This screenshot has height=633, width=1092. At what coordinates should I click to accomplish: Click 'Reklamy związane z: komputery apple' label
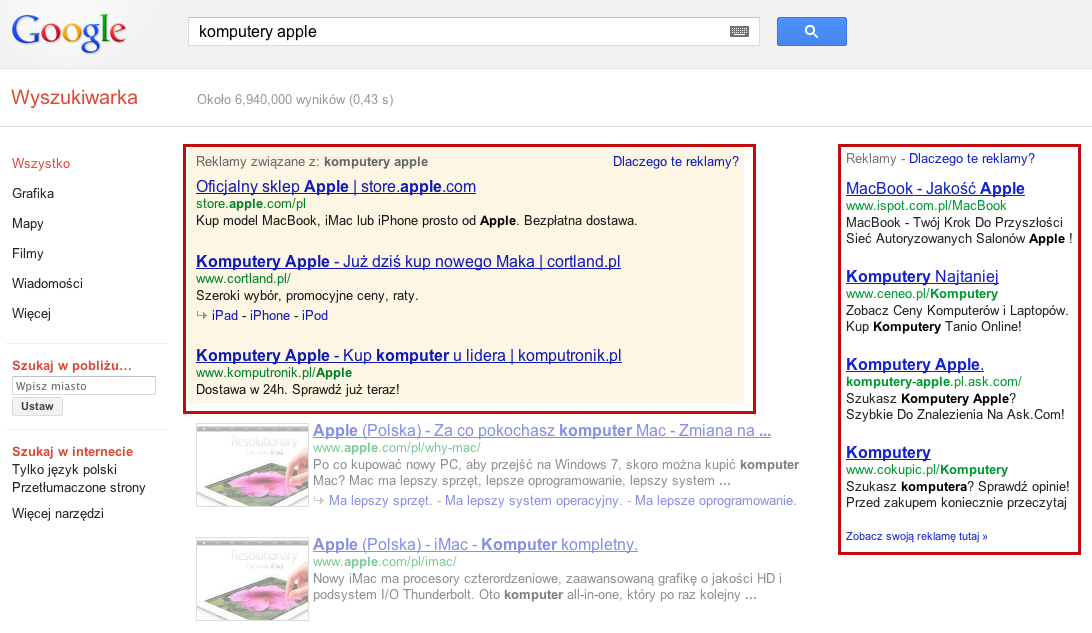(x=312, y=162)
